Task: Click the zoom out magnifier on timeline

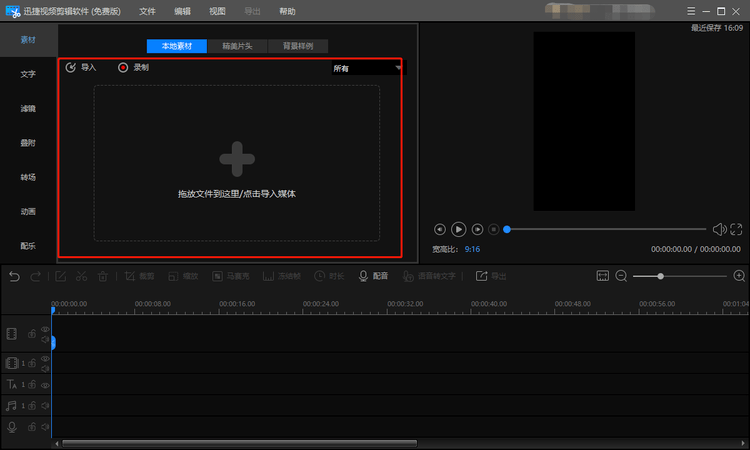Action: point(621,276)
